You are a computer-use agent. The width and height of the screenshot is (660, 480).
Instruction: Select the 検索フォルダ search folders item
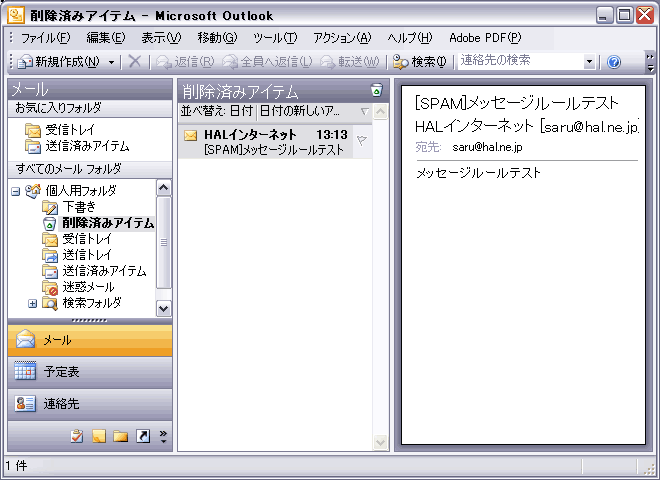[82, 303]
